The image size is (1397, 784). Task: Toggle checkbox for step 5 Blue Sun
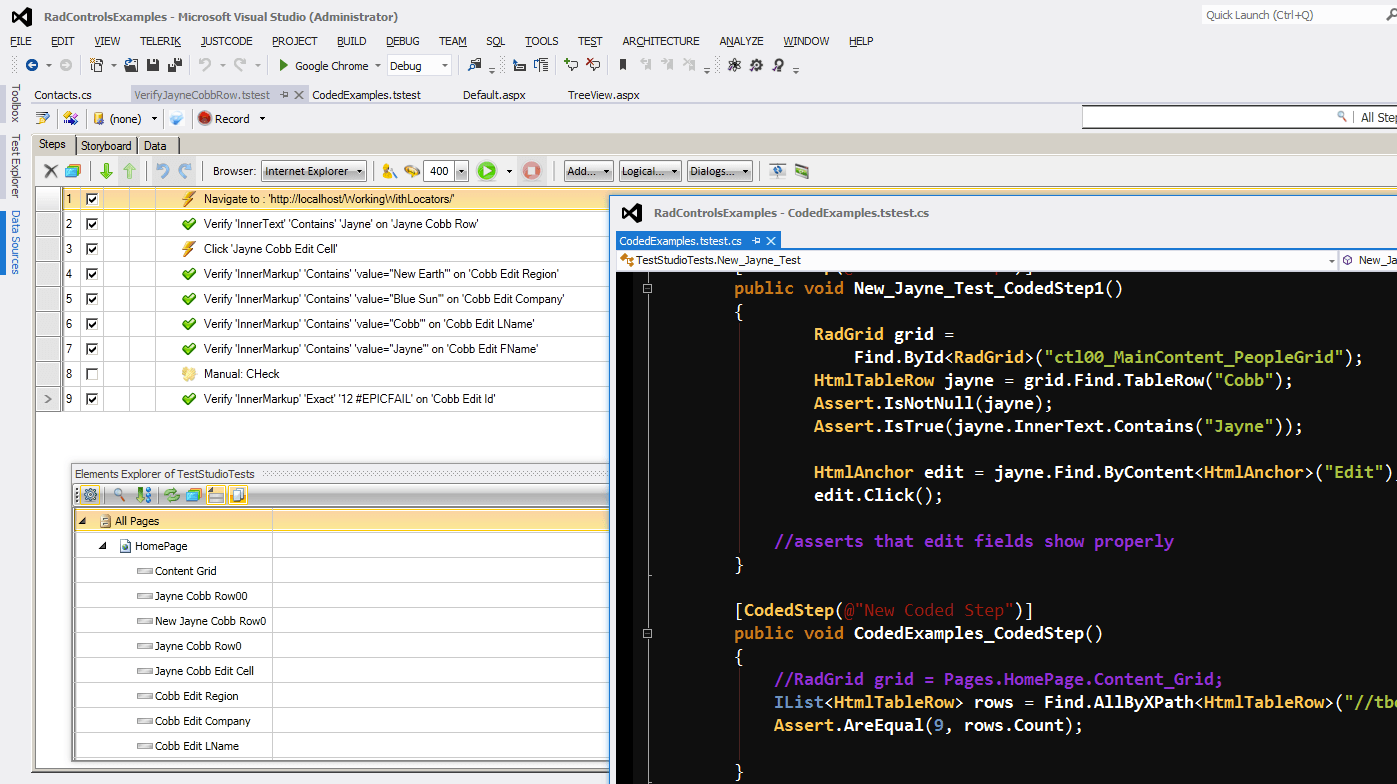click(x=92, y=299)
